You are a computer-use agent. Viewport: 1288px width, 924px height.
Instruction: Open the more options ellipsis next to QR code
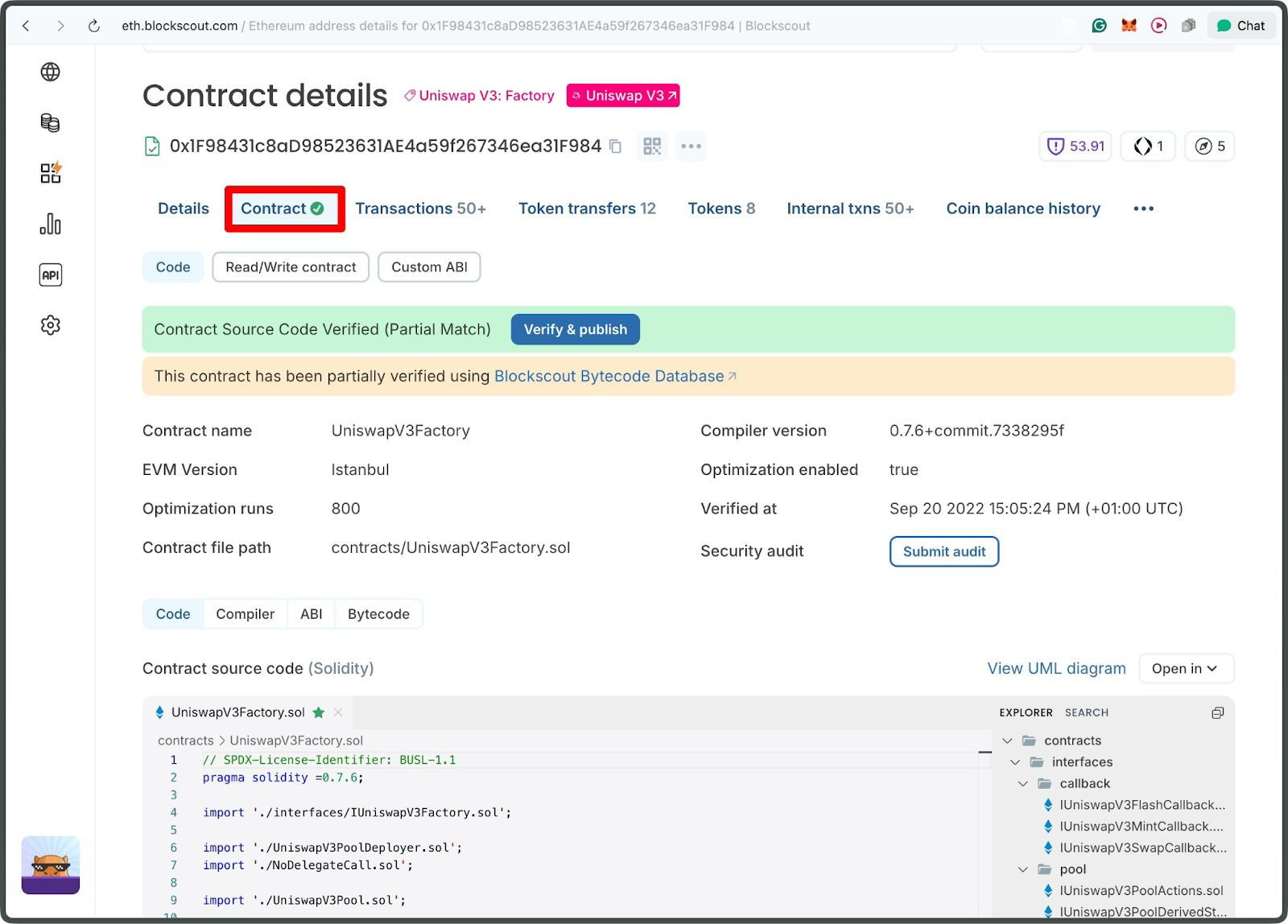[691, 146]
